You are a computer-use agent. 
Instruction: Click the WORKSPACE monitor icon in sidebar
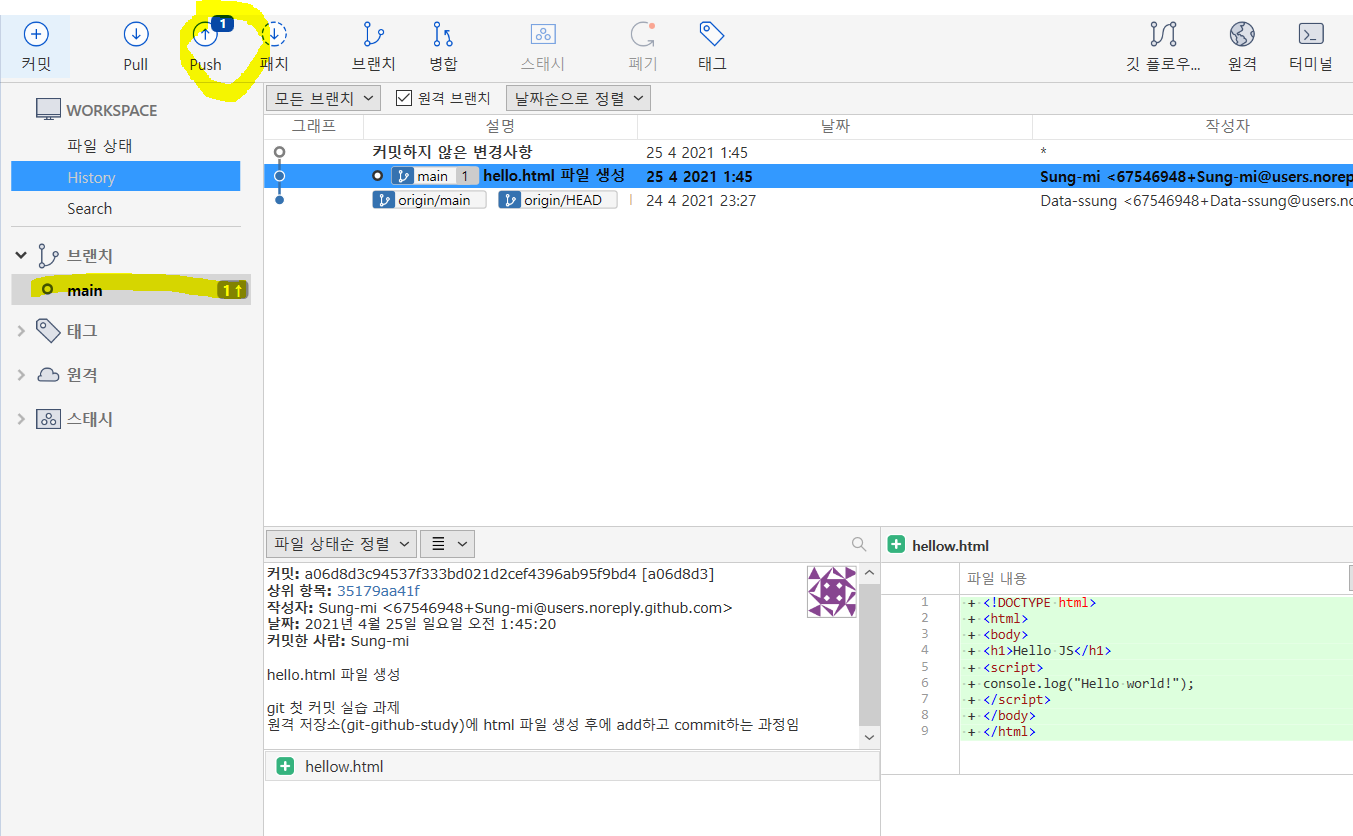pos(48,110)
